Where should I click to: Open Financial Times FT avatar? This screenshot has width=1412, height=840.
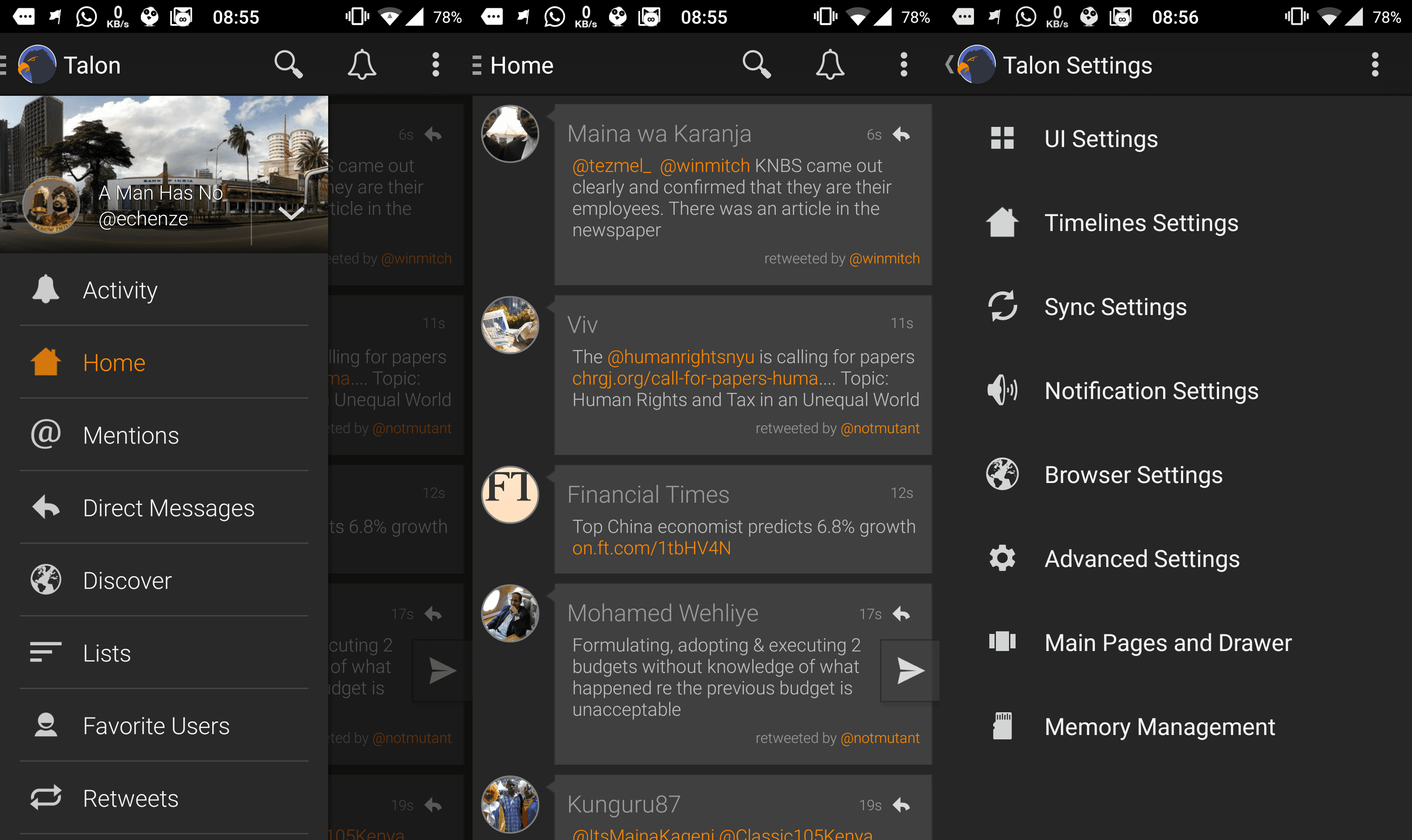[510, 494]
